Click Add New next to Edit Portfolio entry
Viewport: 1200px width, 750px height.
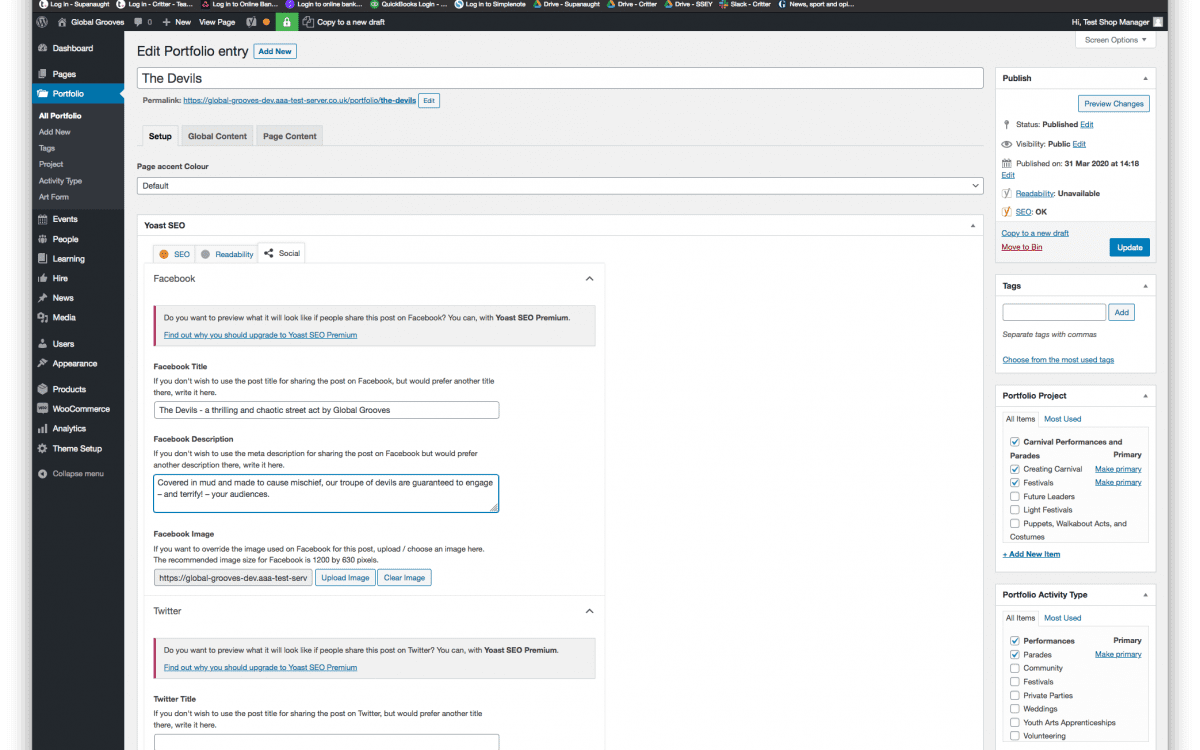pos(275,51)
